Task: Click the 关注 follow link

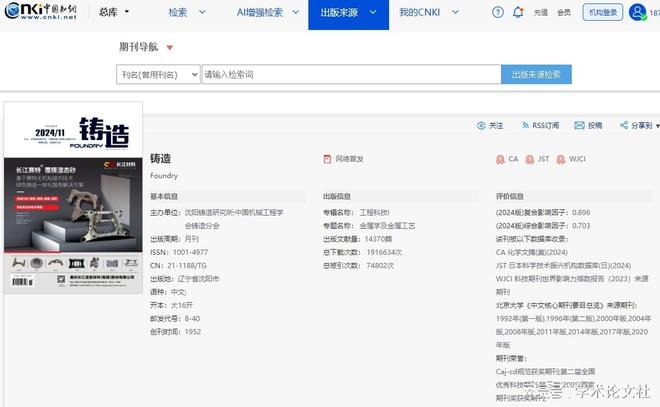Action: click(496, 125)
